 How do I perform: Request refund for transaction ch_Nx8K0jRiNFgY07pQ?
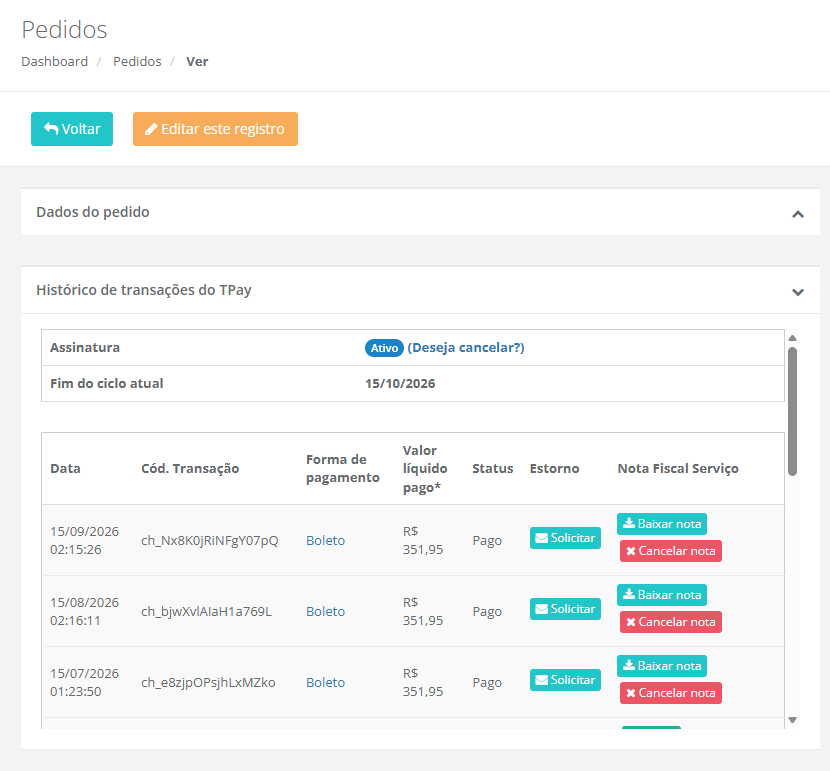(565, 538)
